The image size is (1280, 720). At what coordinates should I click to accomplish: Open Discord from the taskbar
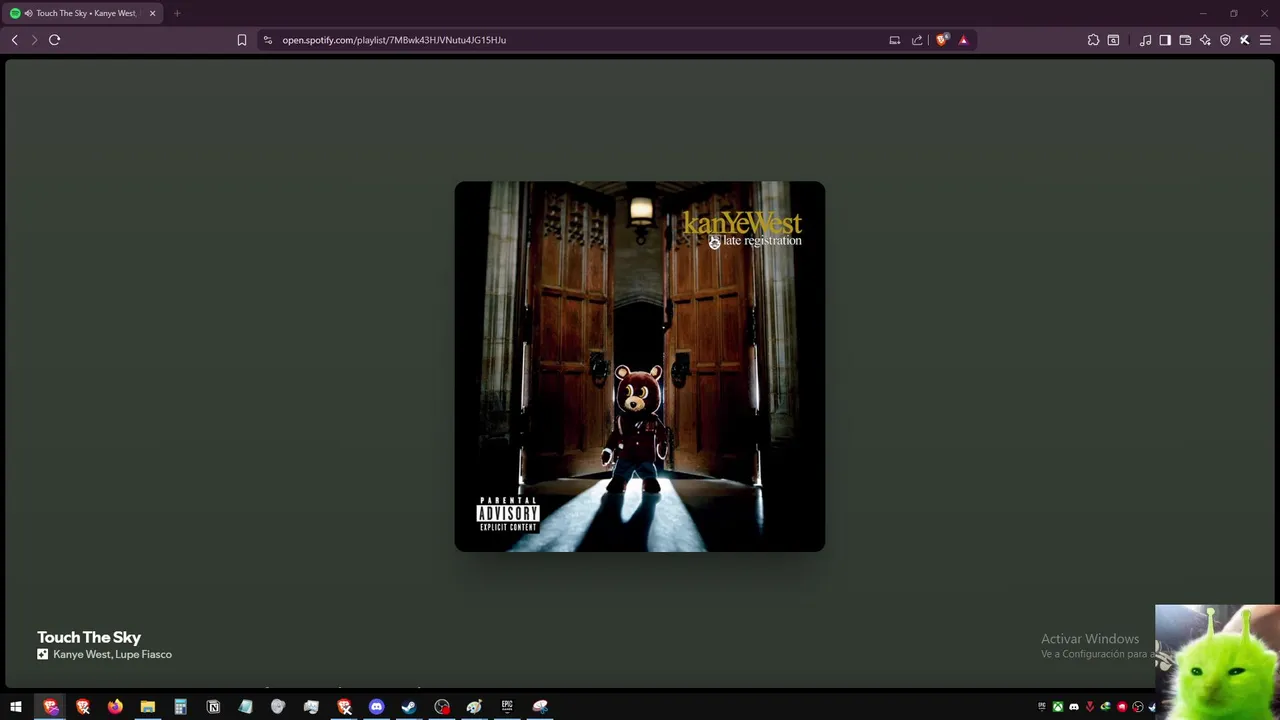pos(376,707)
